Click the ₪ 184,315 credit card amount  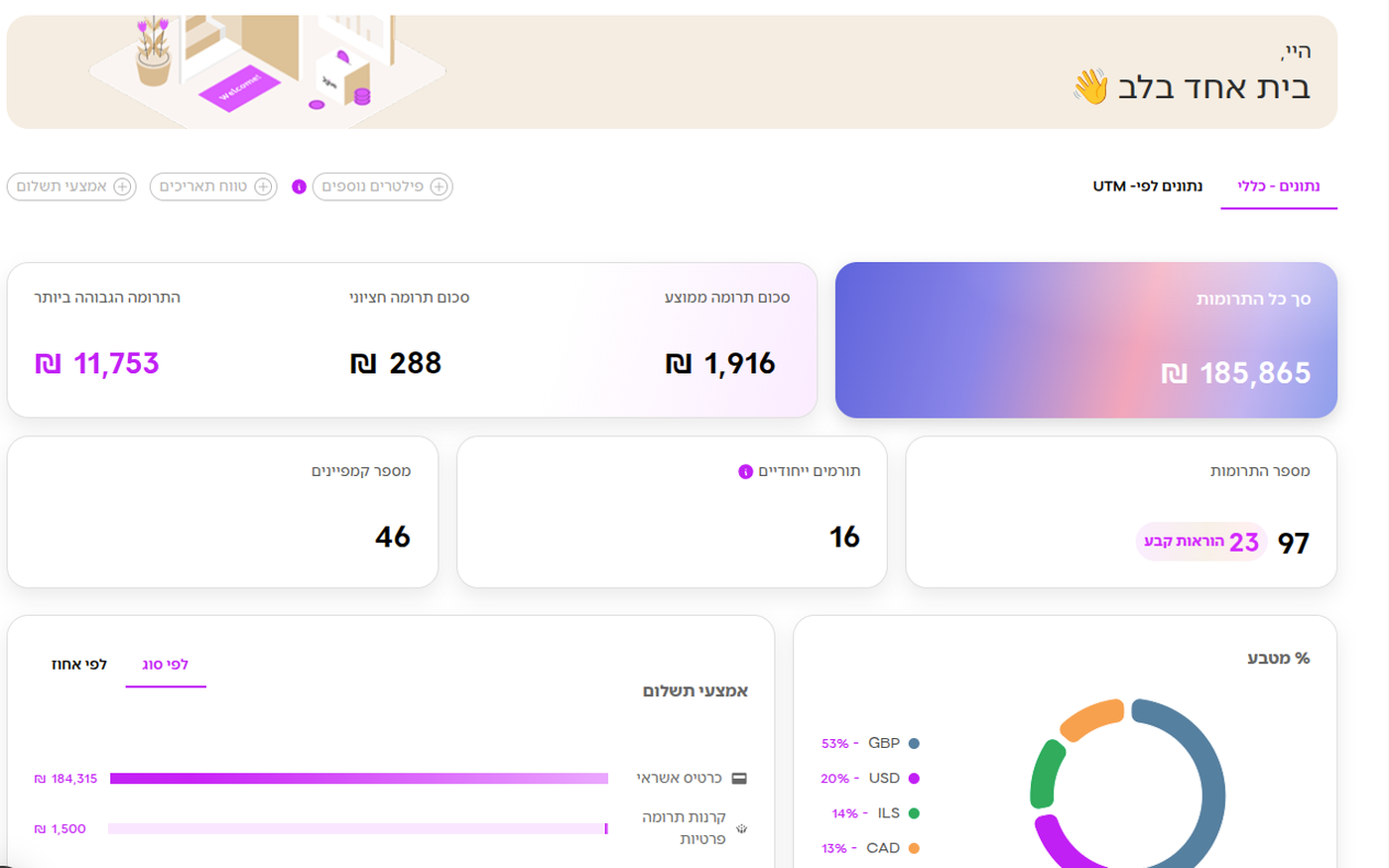tap(65, 779)
